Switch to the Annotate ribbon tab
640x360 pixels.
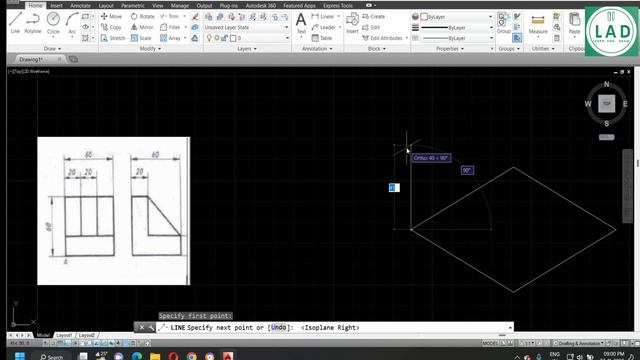pyautogui.click(x=80, y=6)
